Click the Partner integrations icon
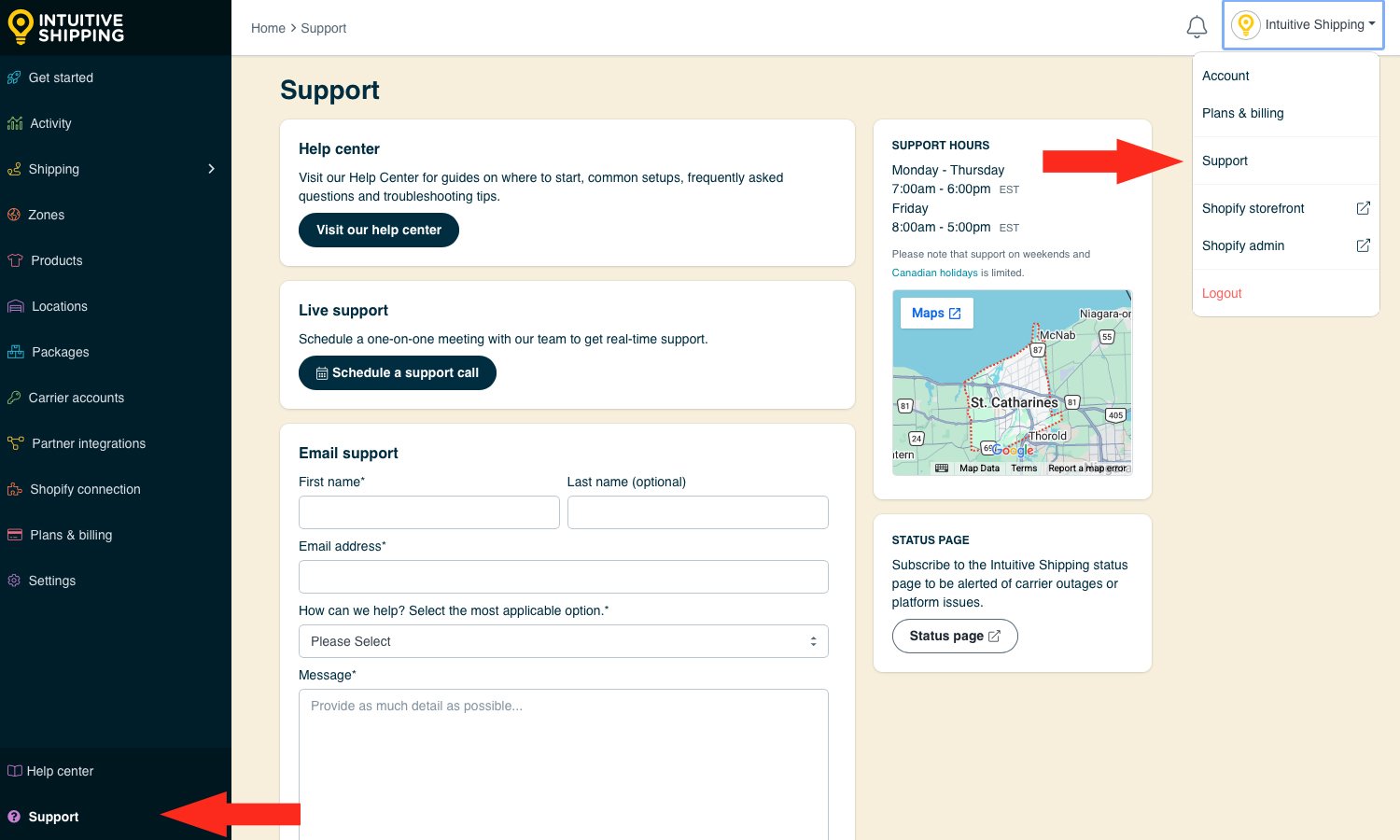The height and width of the screenshot is (840, 1400). (15, 443)
